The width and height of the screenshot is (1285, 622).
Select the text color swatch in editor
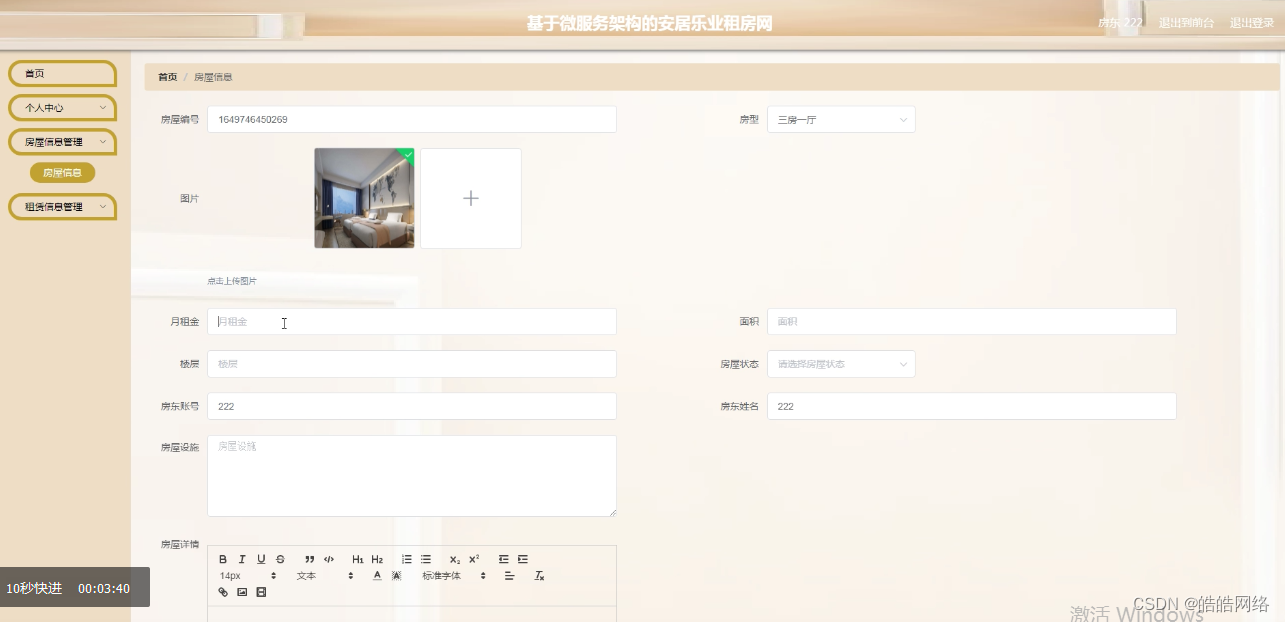coord(376,575)
